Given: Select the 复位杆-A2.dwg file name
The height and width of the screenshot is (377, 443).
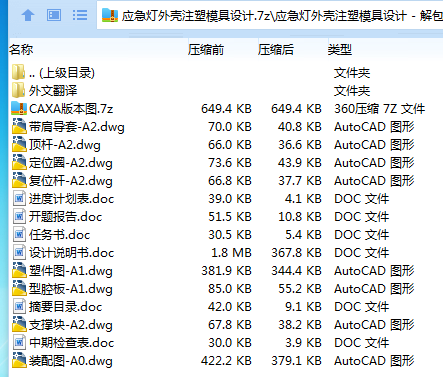Looking at the screenshot, I should click(71, 181).
